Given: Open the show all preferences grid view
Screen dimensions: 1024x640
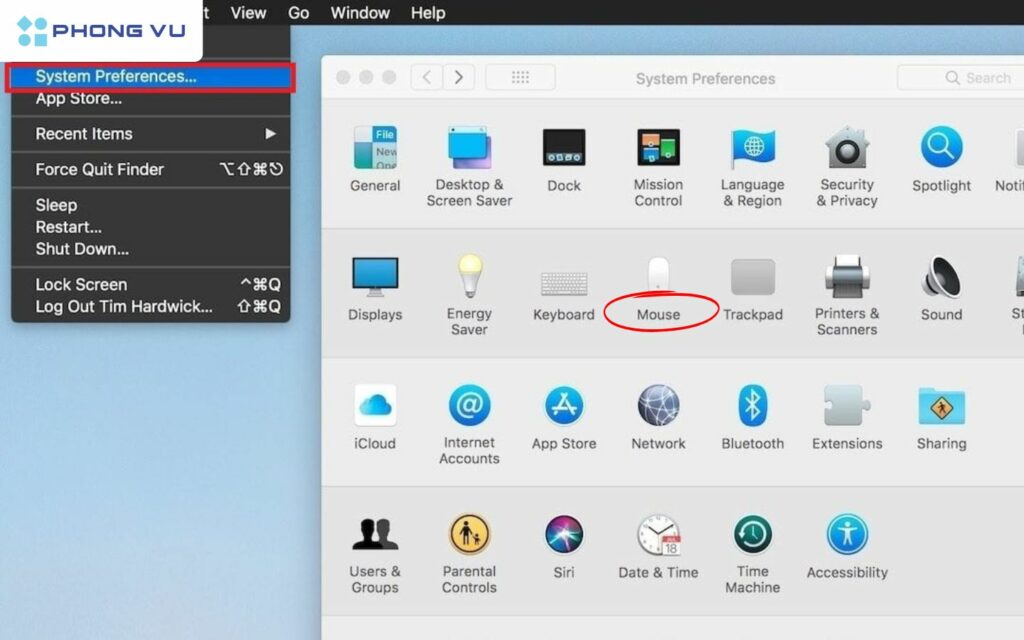Looking at the screenshot, I should click(x=520, y=77).
